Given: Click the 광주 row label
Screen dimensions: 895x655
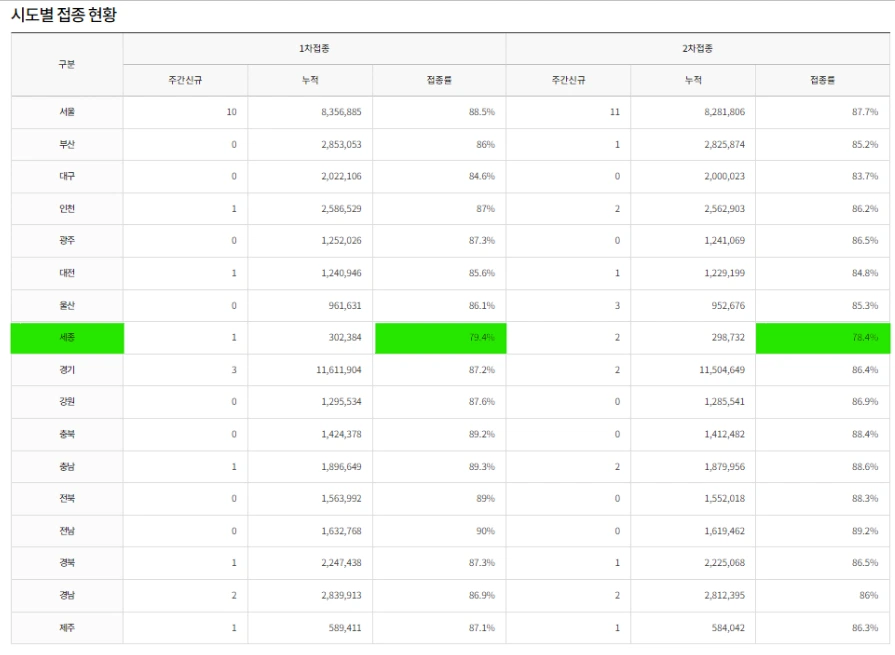Looking at the screenshot, I should pyautogui.click(x=67, y=241).
